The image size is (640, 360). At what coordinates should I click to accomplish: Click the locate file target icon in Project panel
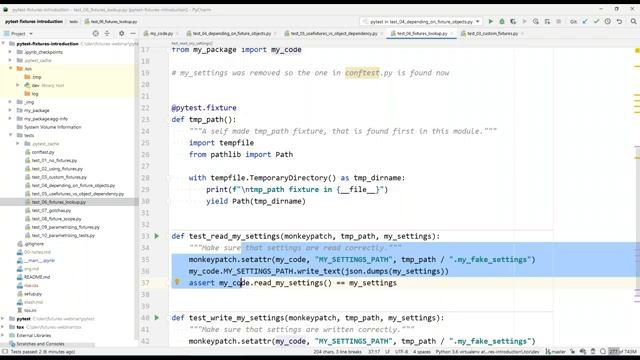point(96,33)
